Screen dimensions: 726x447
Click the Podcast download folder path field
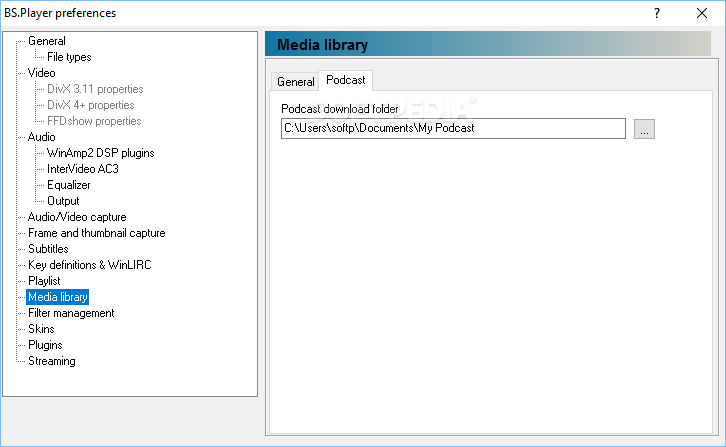pos(453,128)
